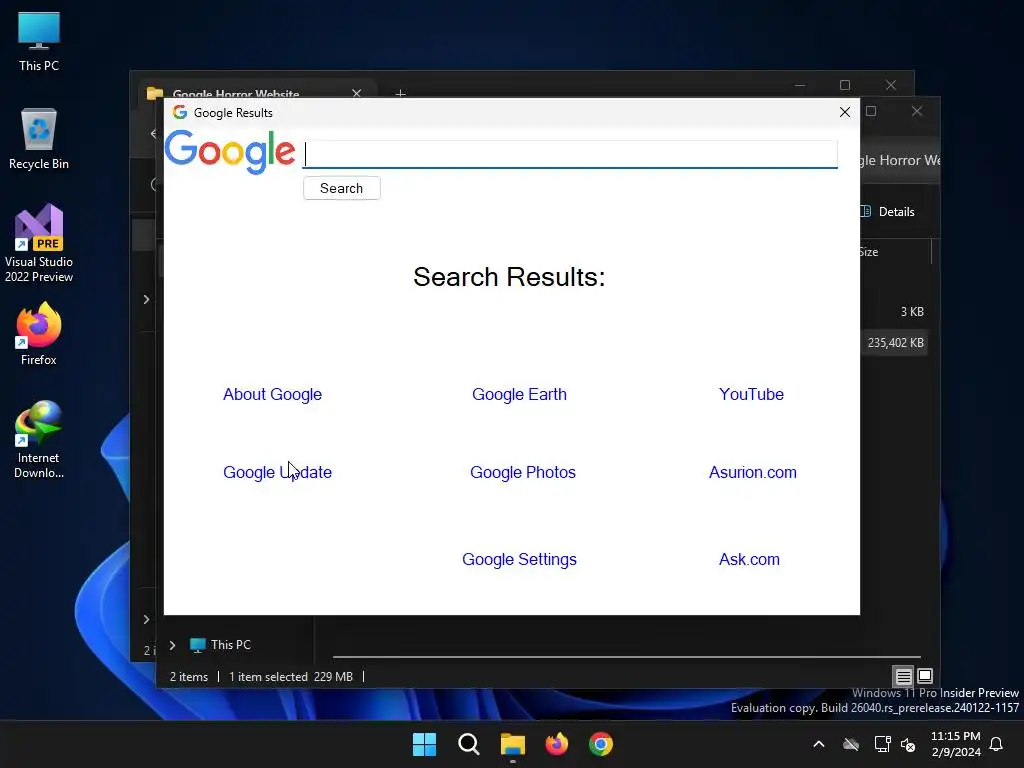Click the OneDrive cloud tray icon
This screenshot has height=768, width=1024.
851,744
